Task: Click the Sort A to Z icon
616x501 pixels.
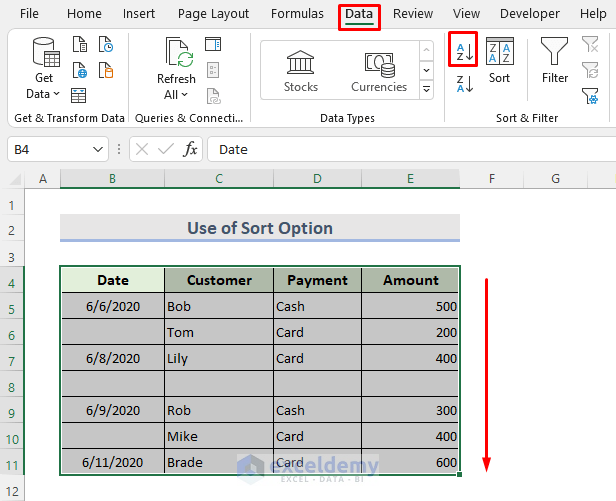Action: coord(465,50)
